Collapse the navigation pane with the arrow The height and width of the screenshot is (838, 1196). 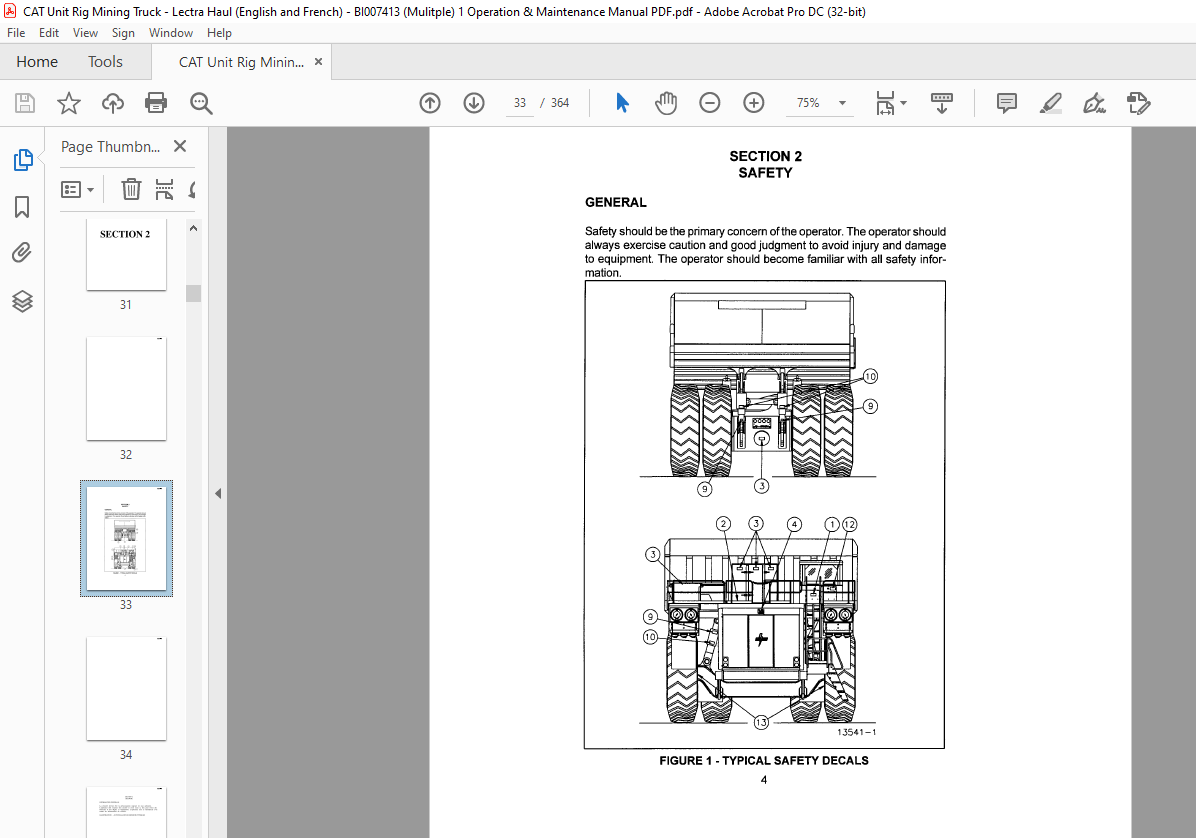[218, 493]
